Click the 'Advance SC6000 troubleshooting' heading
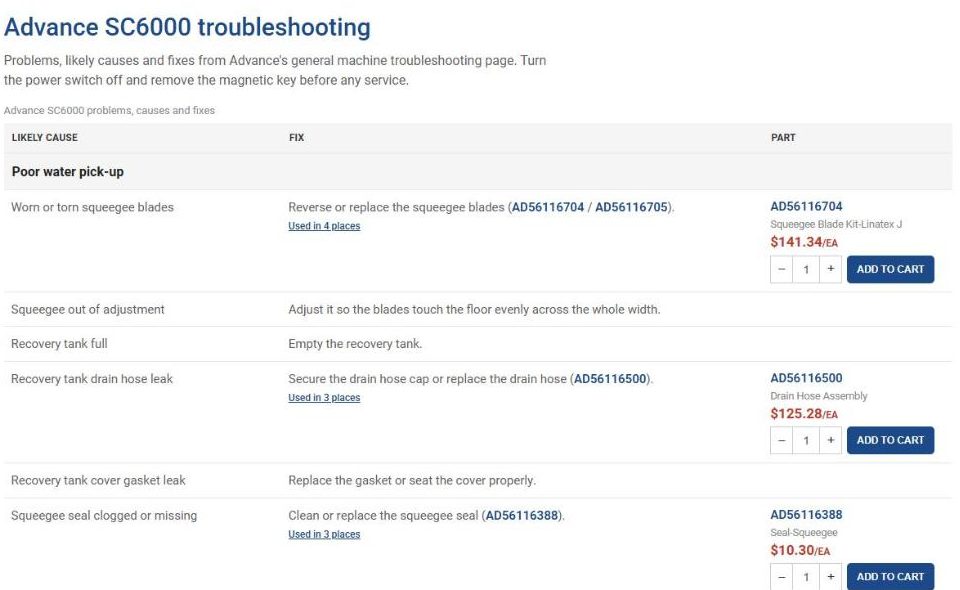This screenshot has width=960, height=590. click(187, 28)
